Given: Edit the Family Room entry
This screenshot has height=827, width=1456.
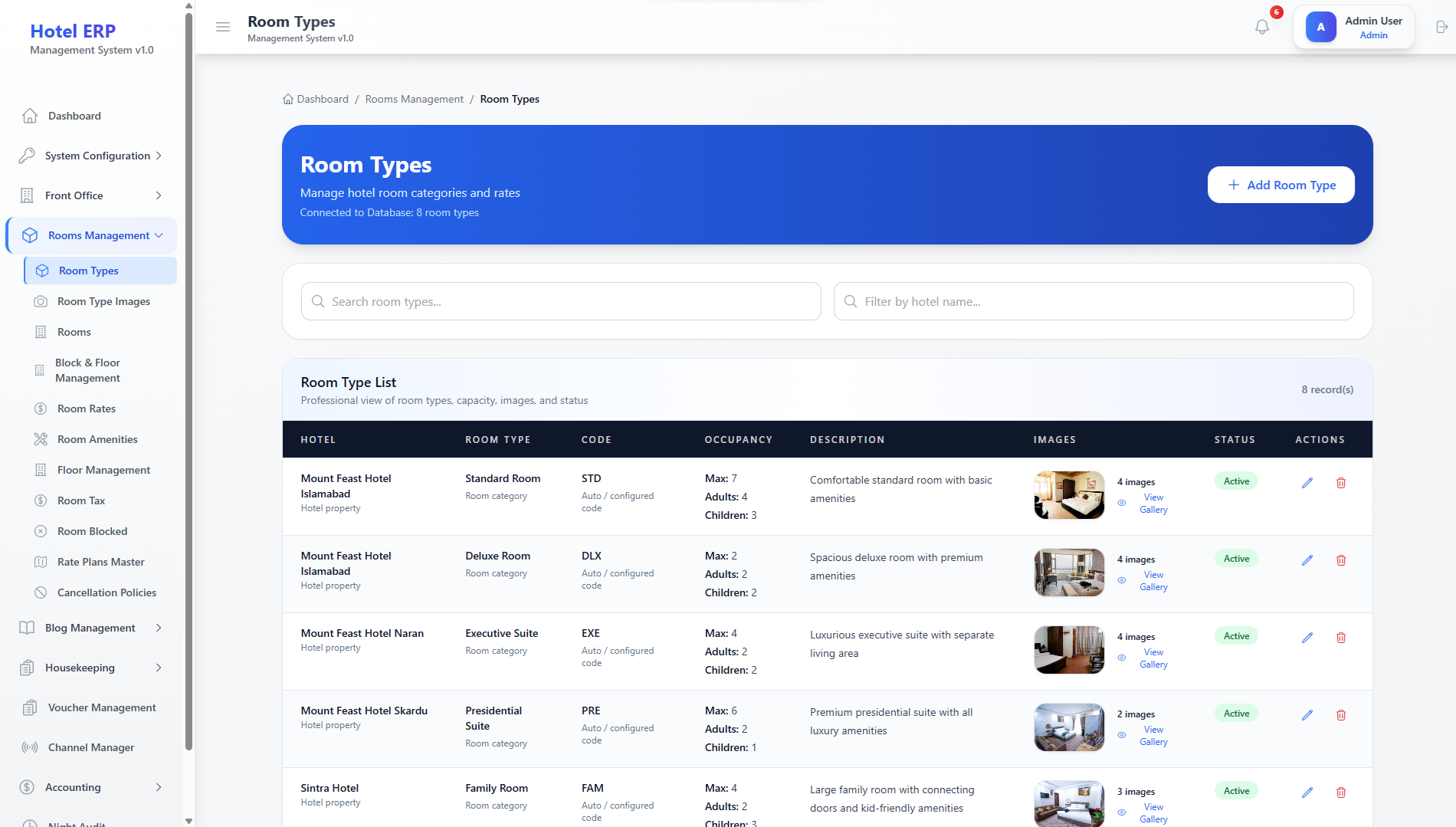Looking at the screenshot, I should 1307,793.
